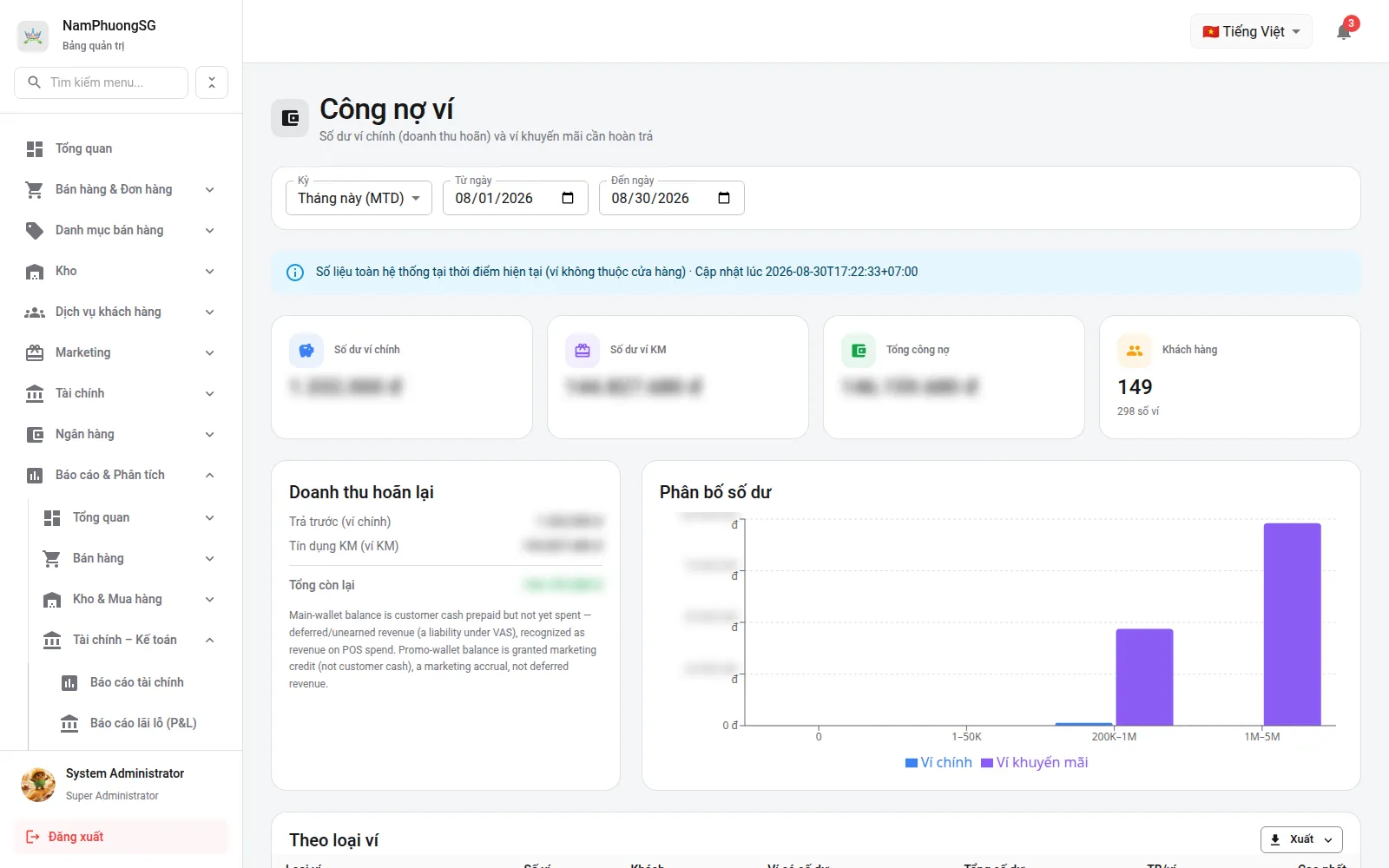Expand the Kho & Mua hàng submenu
Screen dimensions: 1389x868
click(x=209, y=600)
